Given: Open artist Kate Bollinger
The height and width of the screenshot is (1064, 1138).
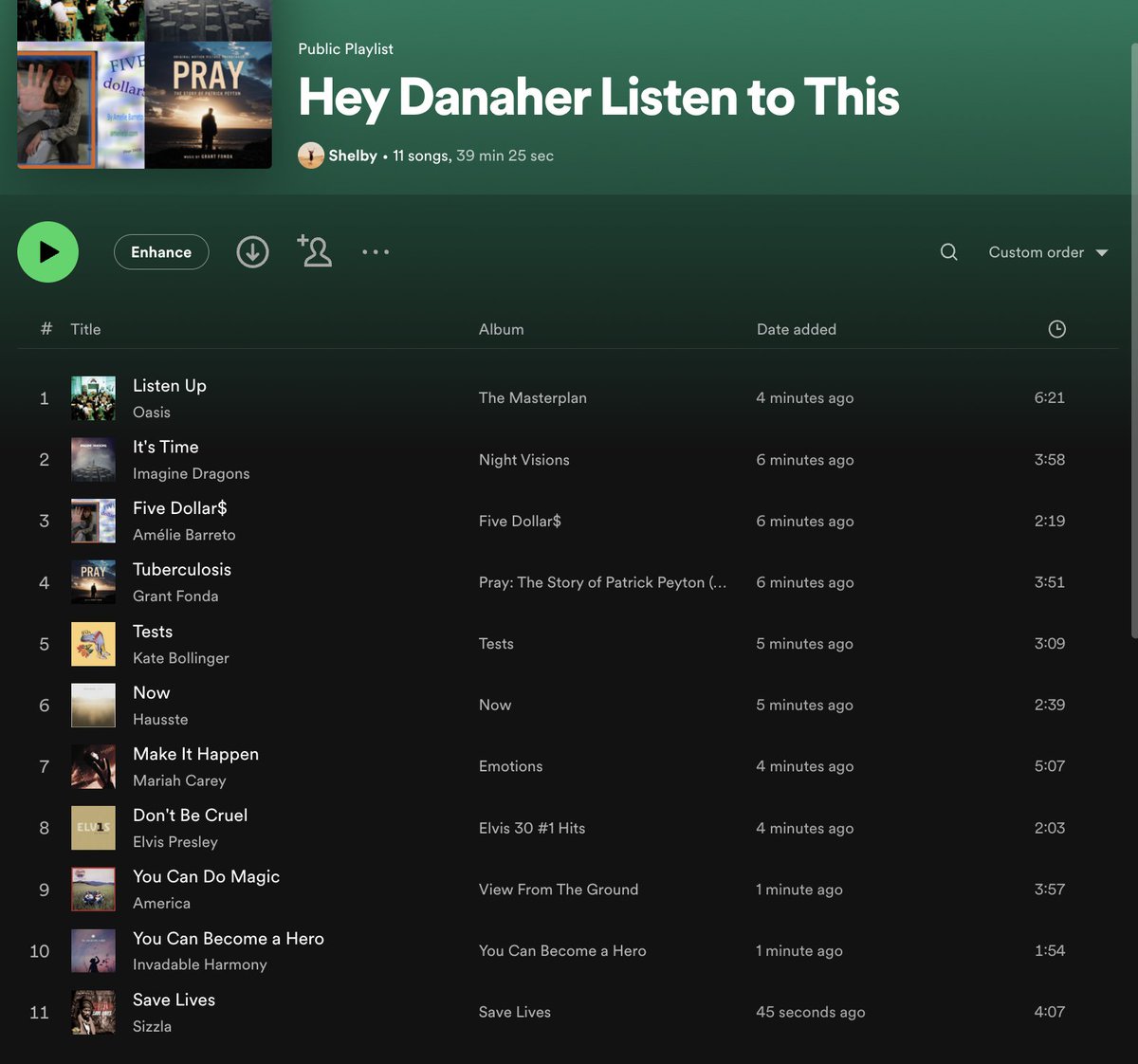Looking at the screenshot, I should (x=181, y=658).
